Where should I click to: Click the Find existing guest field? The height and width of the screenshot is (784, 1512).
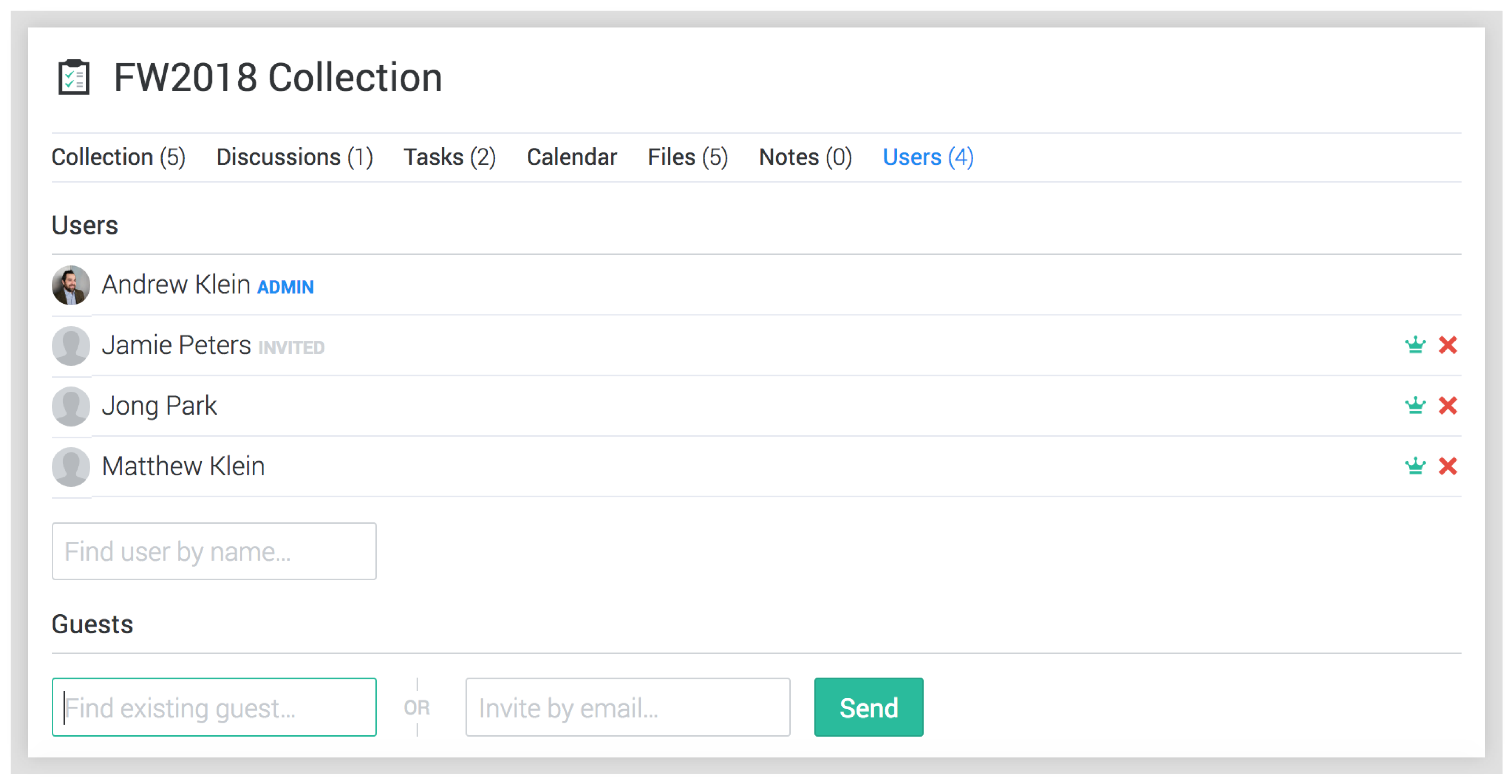coord(214,707)
